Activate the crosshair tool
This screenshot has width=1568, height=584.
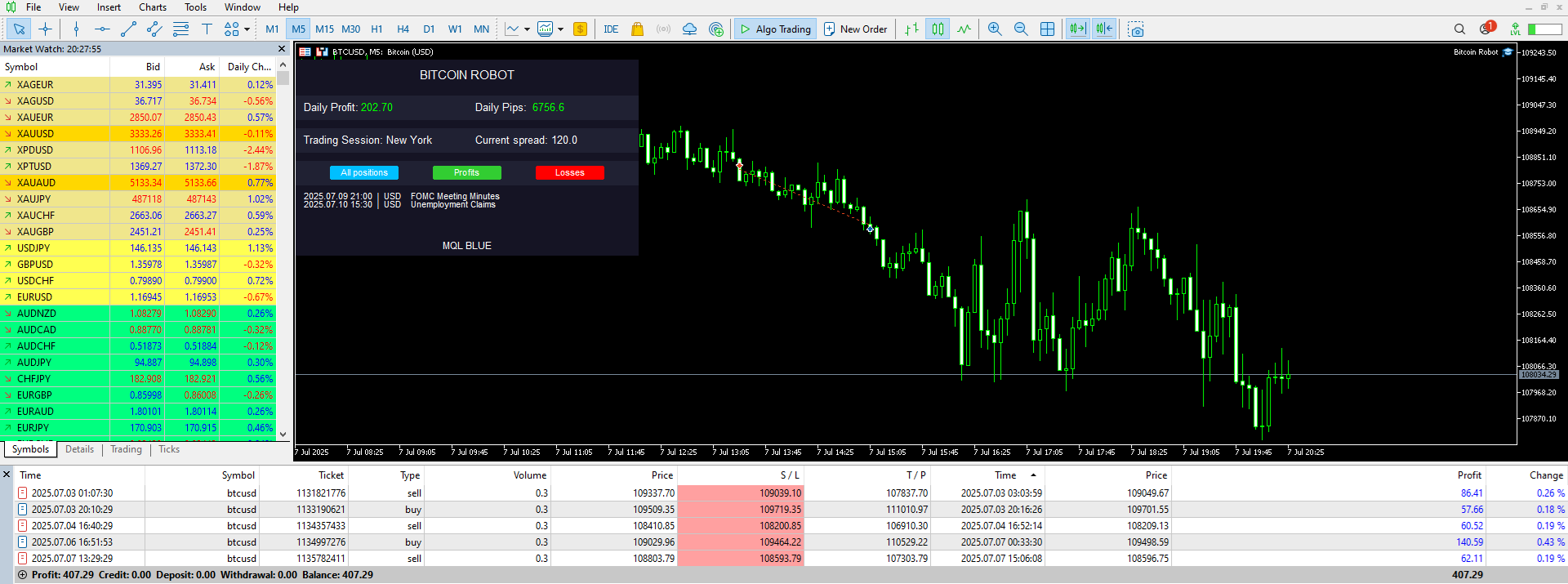click(x=45, y=29)
